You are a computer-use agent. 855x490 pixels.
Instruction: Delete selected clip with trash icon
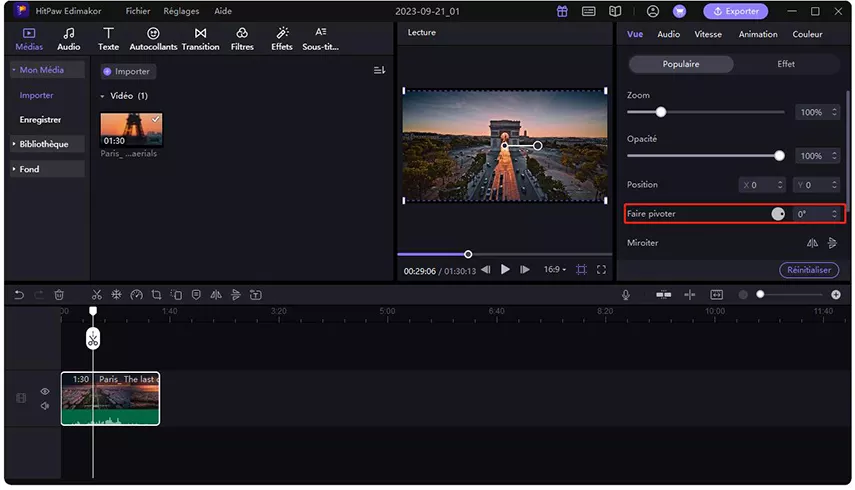[59, 295]
